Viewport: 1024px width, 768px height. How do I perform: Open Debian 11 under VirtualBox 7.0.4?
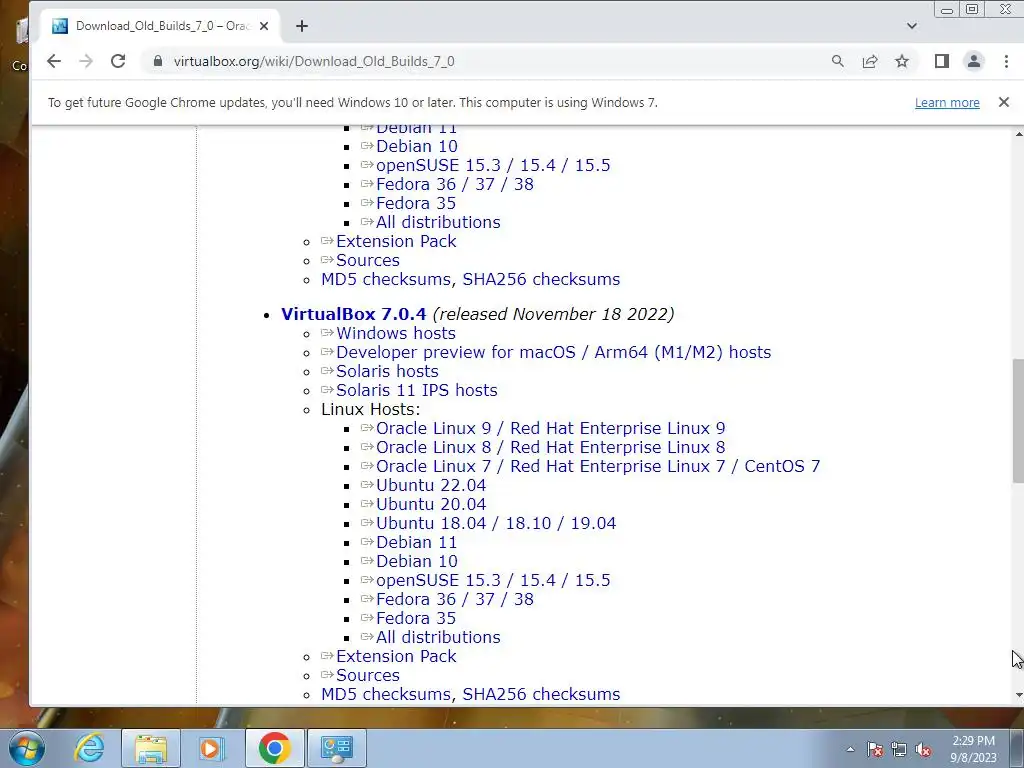417,542
